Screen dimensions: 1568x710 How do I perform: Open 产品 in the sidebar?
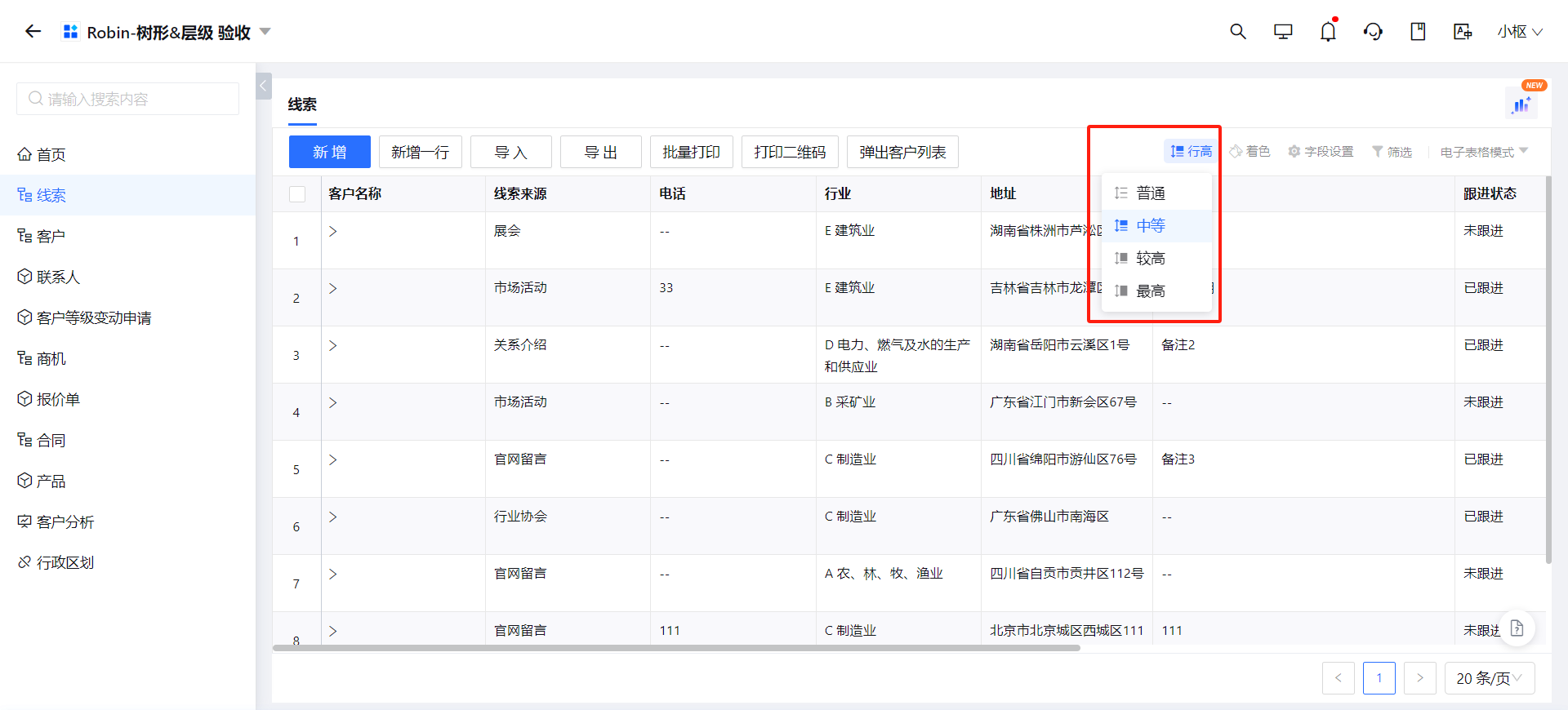tap(127, 481)
